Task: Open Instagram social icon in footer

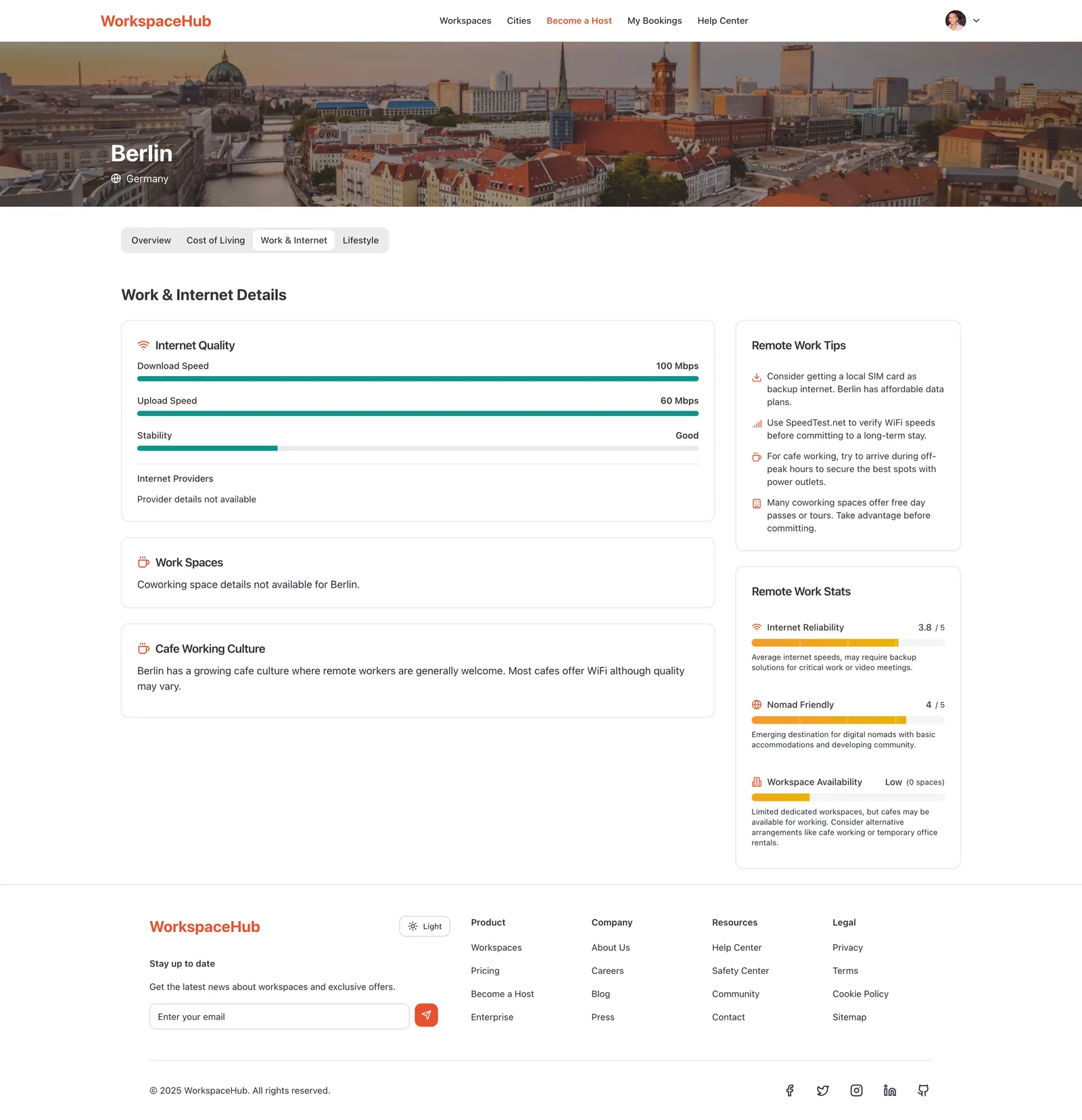Action: click(x=856, y=1090)
